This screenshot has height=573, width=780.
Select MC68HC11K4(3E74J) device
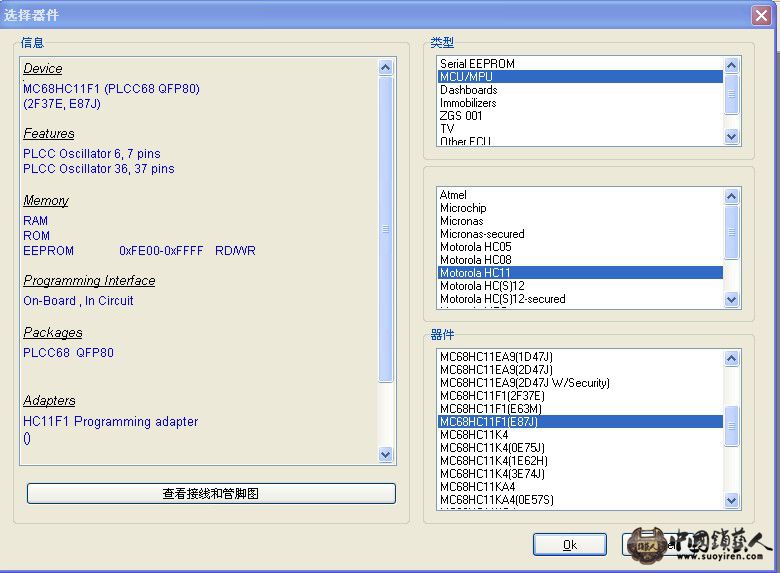coord(580,473)
